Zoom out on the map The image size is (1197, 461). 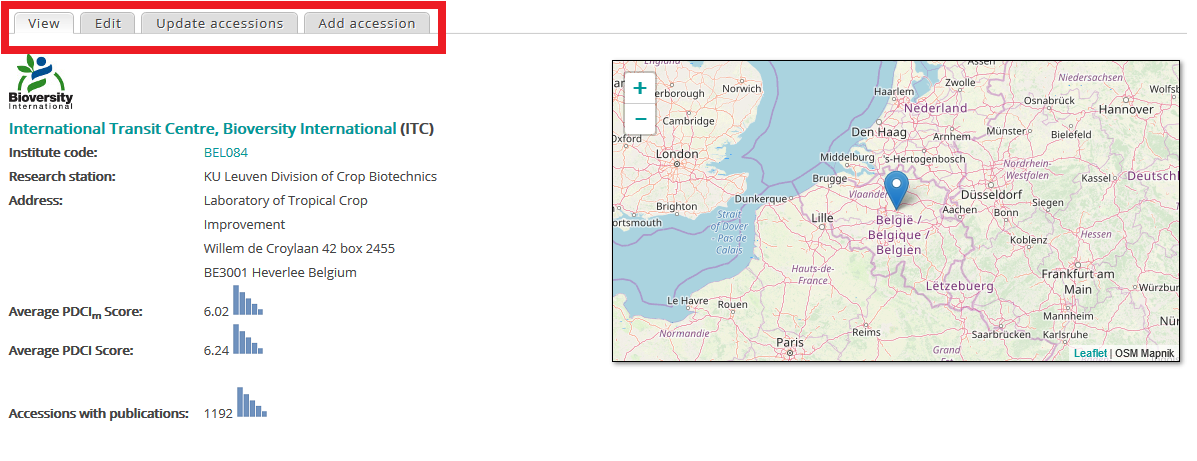pos(640,119)
